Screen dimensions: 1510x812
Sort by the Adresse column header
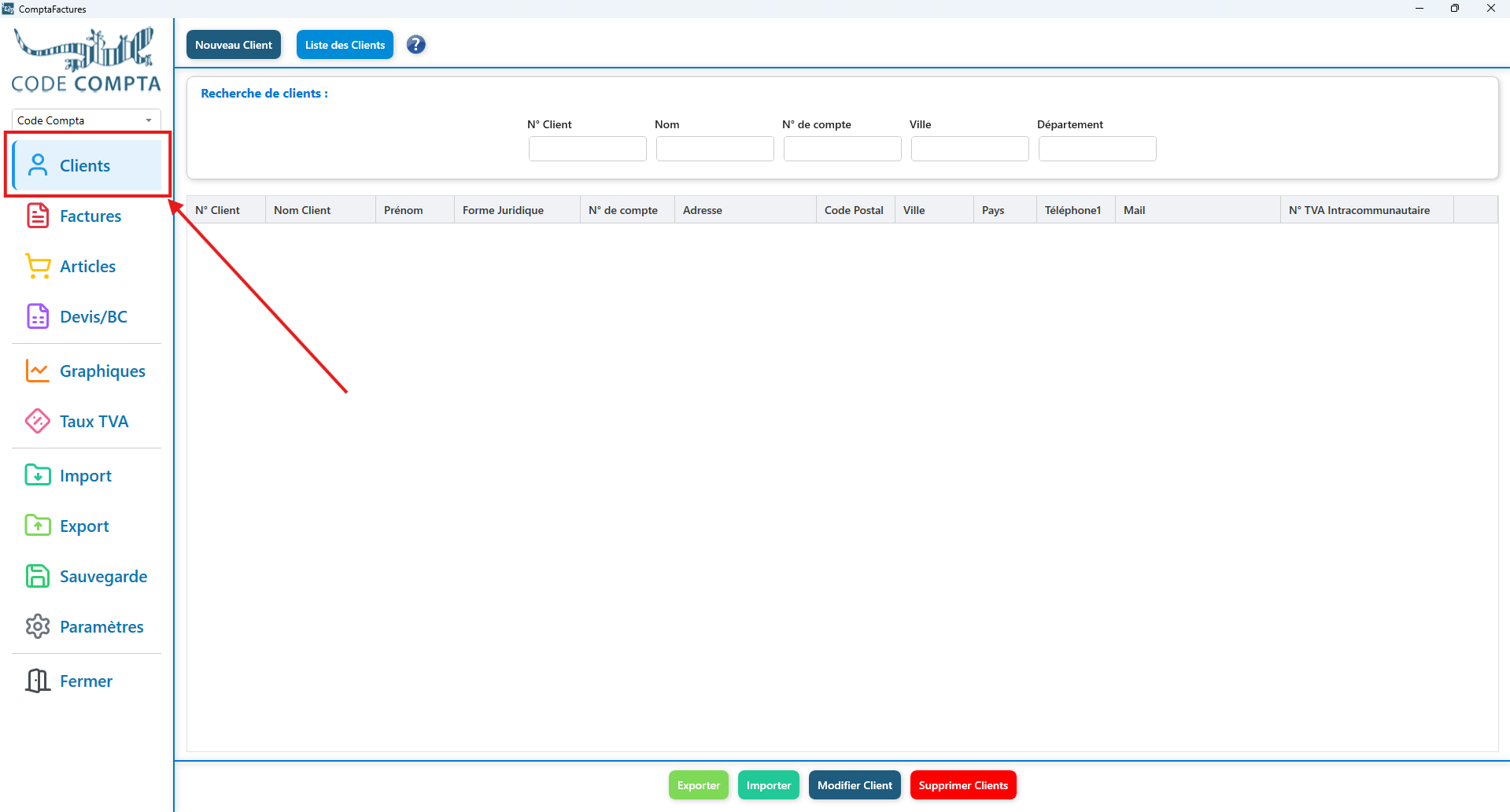click(746, 210)
